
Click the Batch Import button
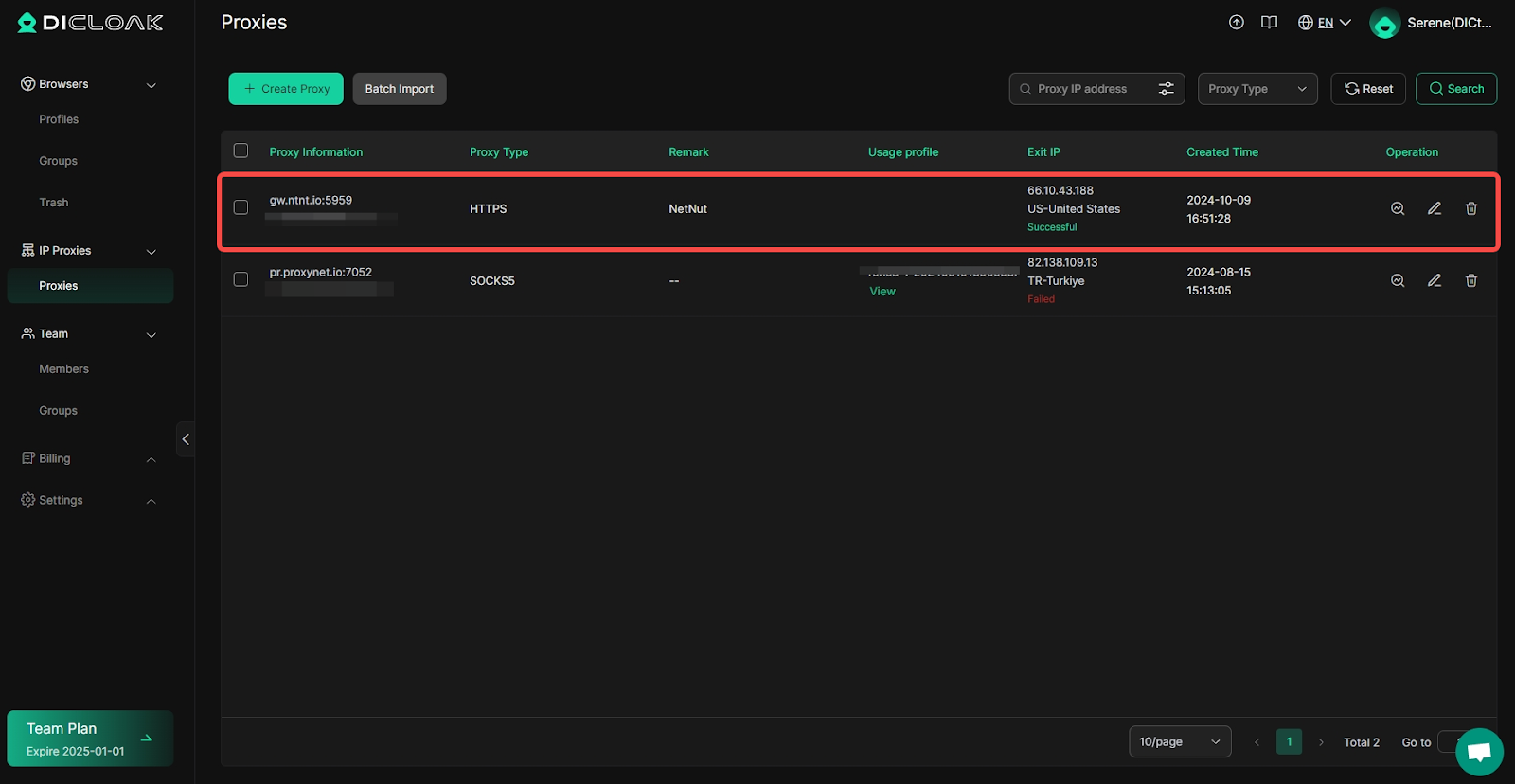(x=400, y=89)
